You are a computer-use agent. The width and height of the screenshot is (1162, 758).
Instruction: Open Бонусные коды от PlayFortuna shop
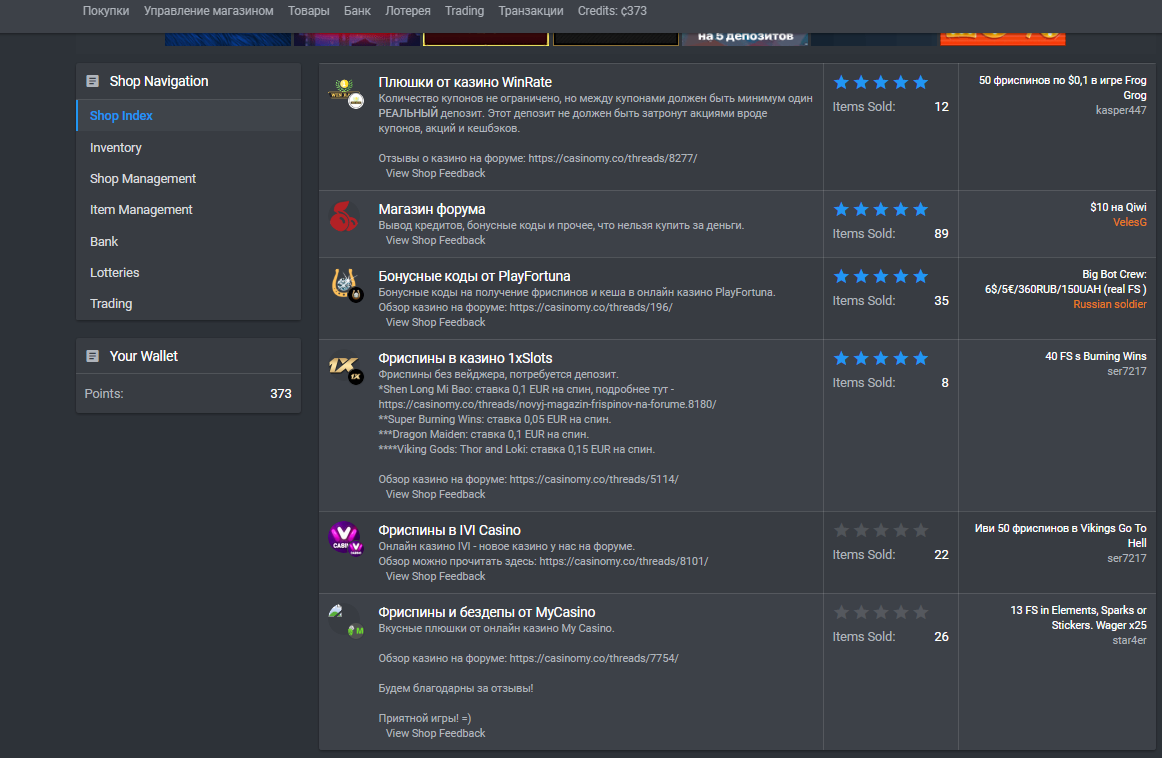point(474,276)
